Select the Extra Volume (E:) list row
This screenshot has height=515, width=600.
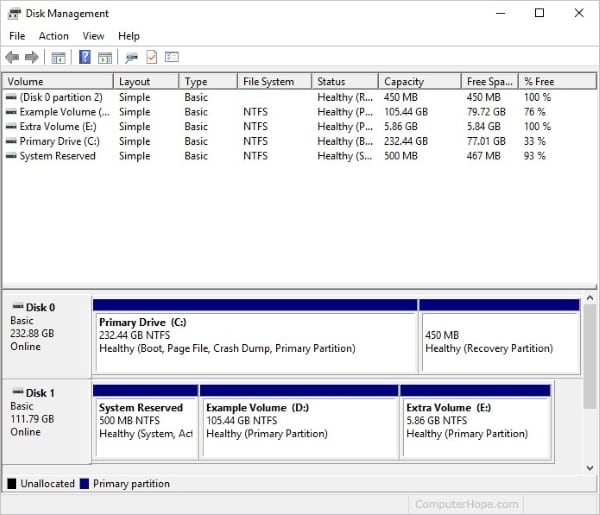coord(299,127)
